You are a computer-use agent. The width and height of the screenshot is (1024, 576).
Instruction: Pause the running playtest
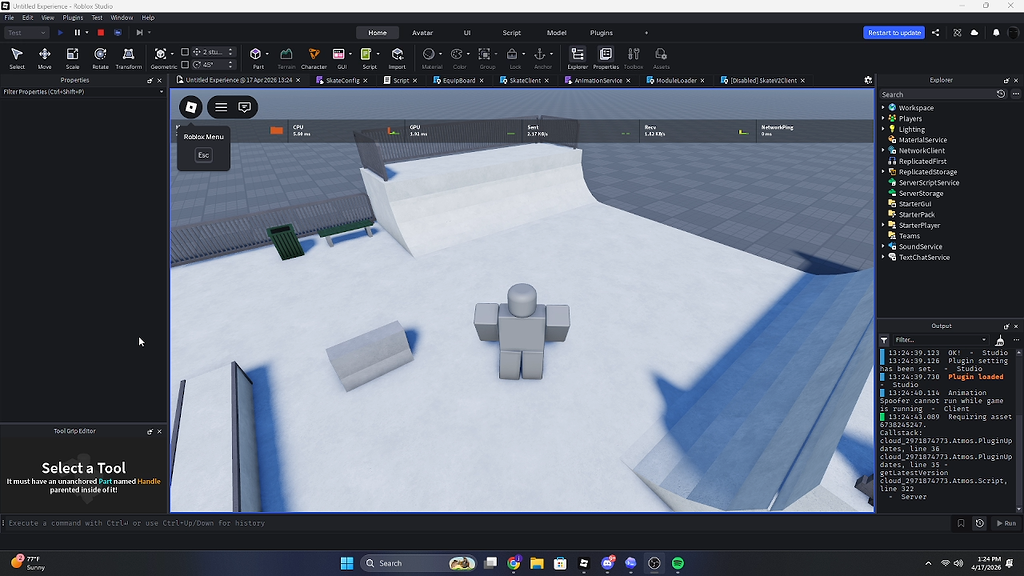click(x=77, y=33)
